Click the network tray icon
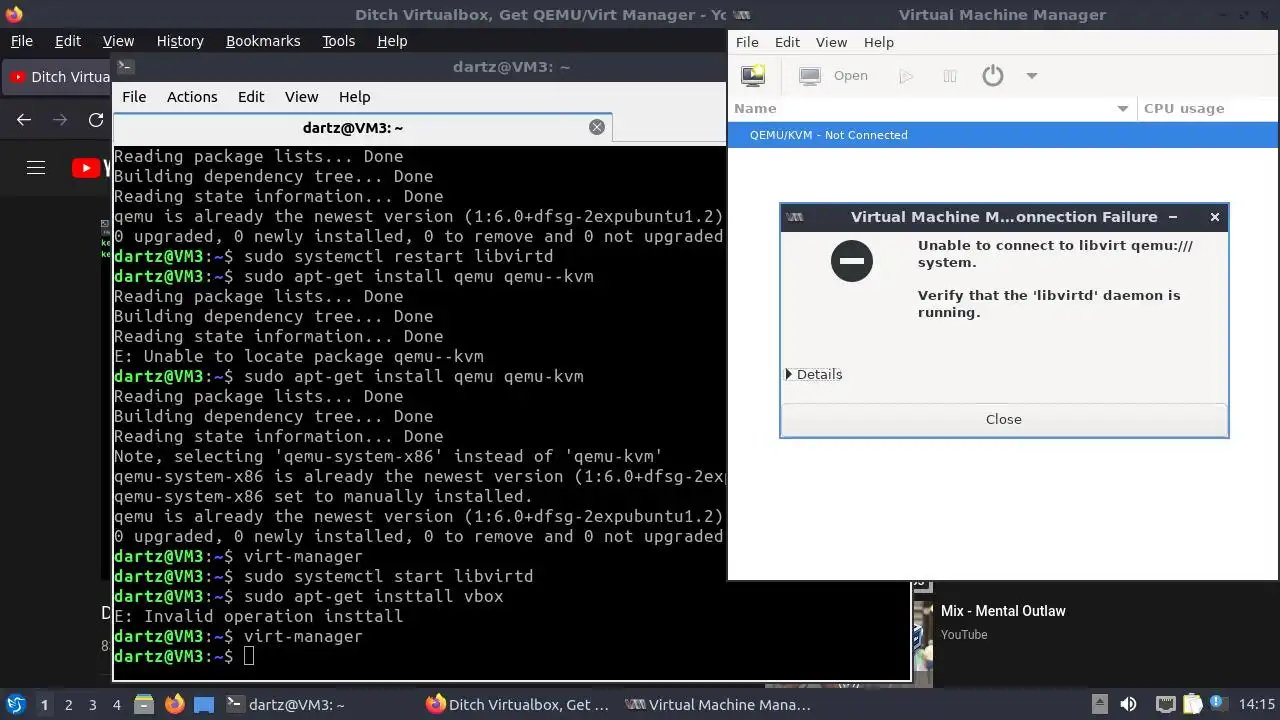This screenshot has height=720, width=1280. pos(1165,705)
